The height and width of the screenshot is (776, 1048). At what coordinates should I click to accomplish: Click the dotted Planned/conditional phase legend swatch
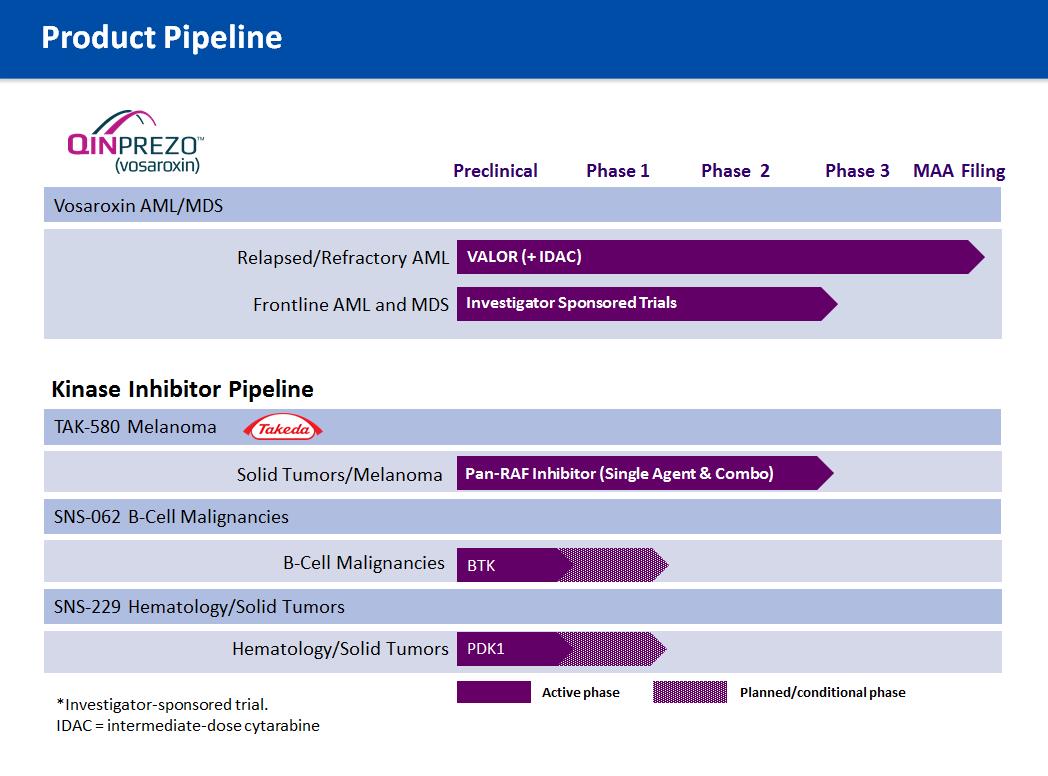689,692
